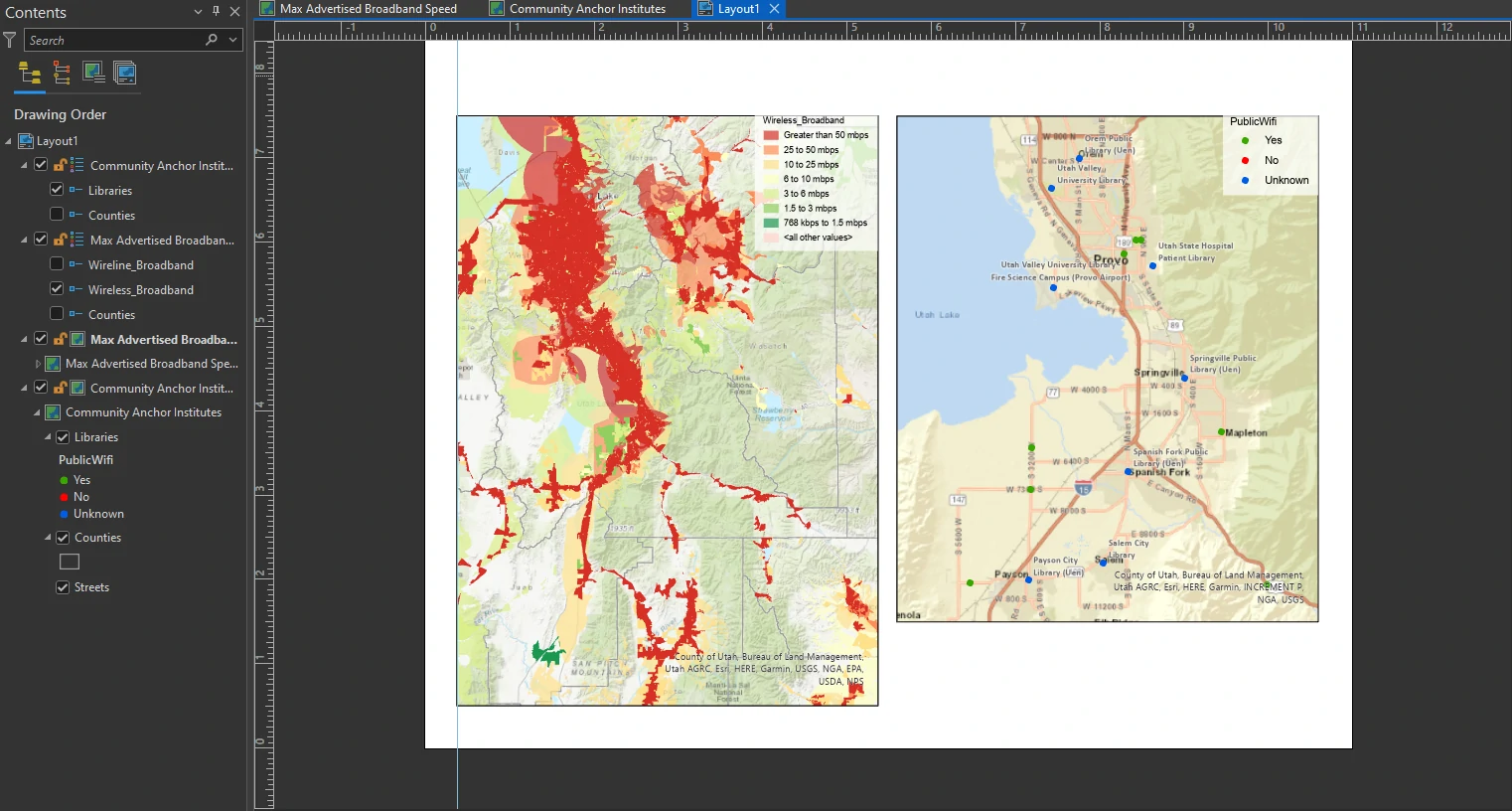
Task: Click the legend item icon beside Wireline_Broadband
Action: point(76,265)
